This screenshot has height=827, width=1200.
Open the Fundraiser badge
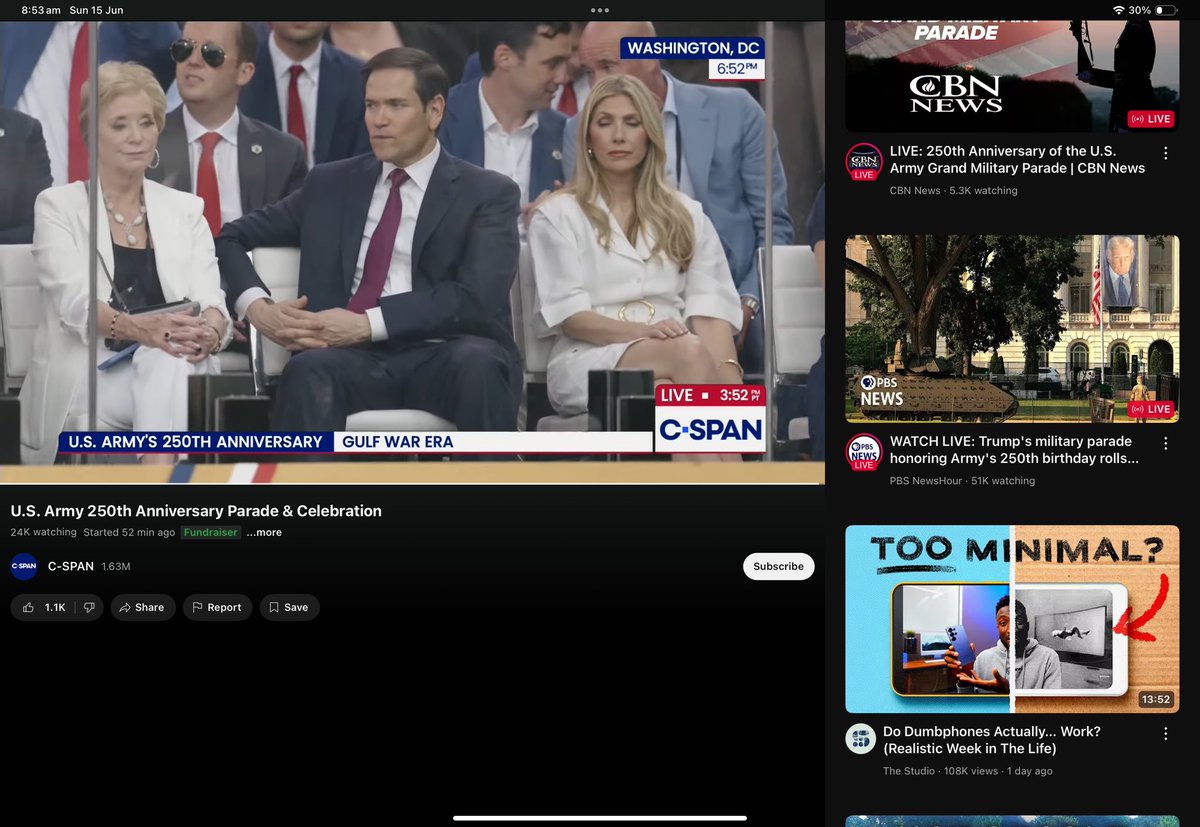click(210, 533)
